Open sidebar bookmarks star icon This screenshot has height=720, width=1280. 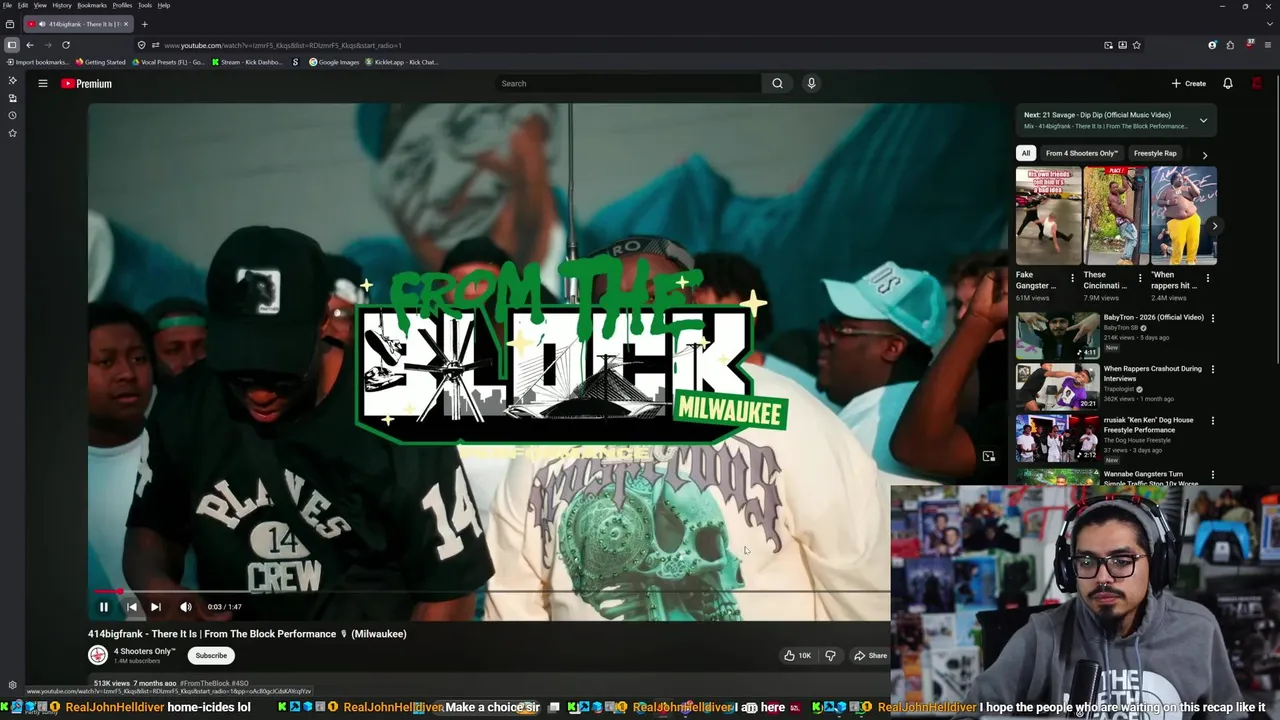click(x=12, y=133)
